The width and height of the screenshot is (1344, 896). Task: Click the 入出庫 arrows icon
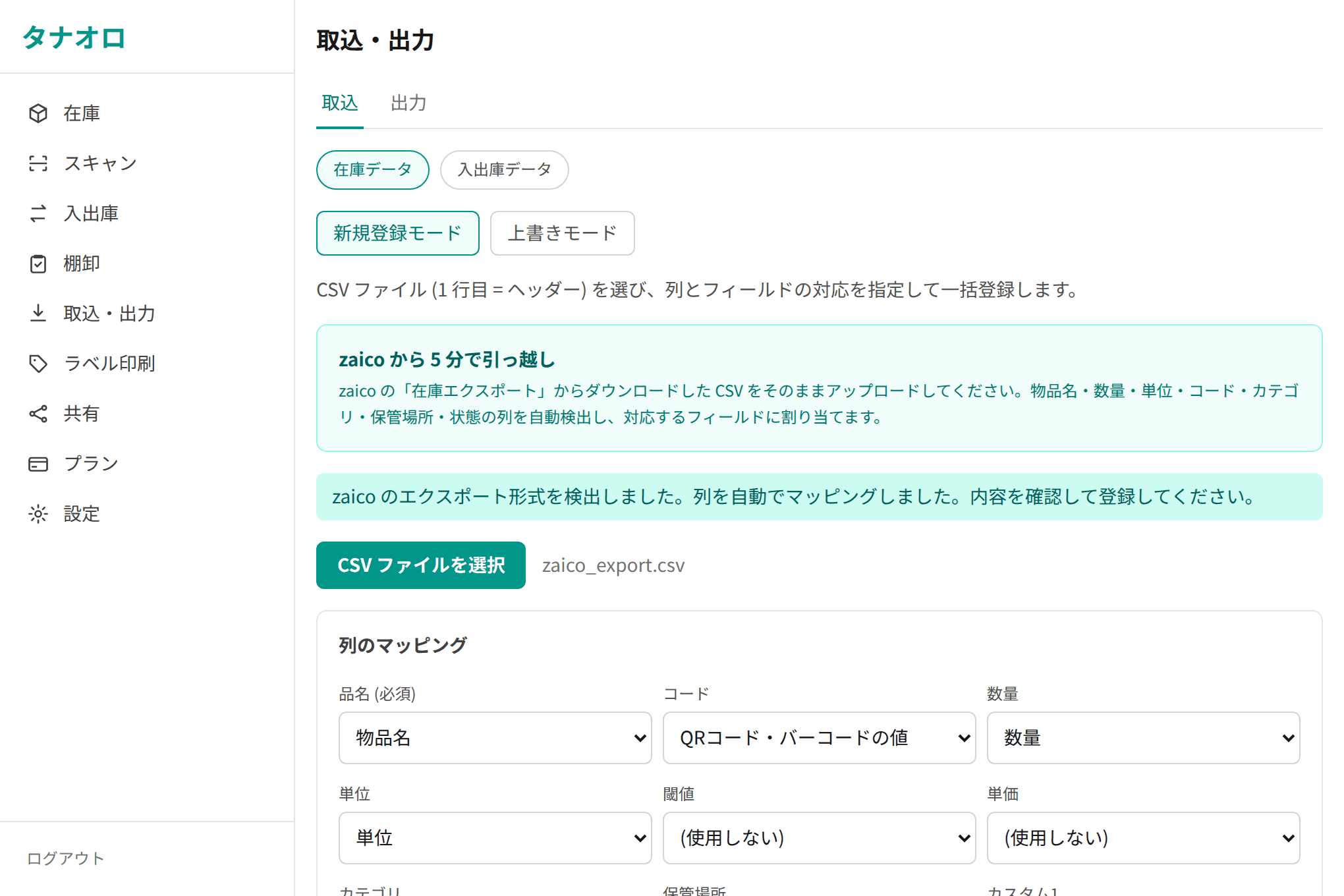pyautogui.click(x=38, y=213)
